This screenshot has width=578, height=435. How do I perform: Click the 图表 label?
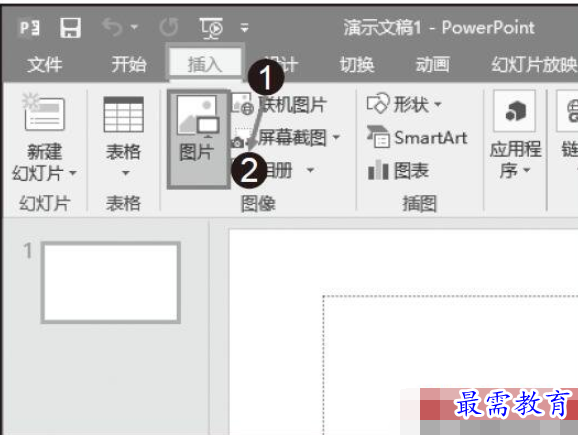click(x=411, y=171)
